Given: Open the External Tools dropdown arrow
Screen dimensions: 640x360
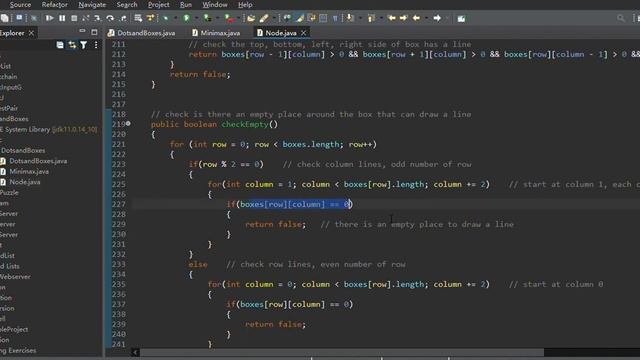Looking at the screenshot, I should point(238,18).
